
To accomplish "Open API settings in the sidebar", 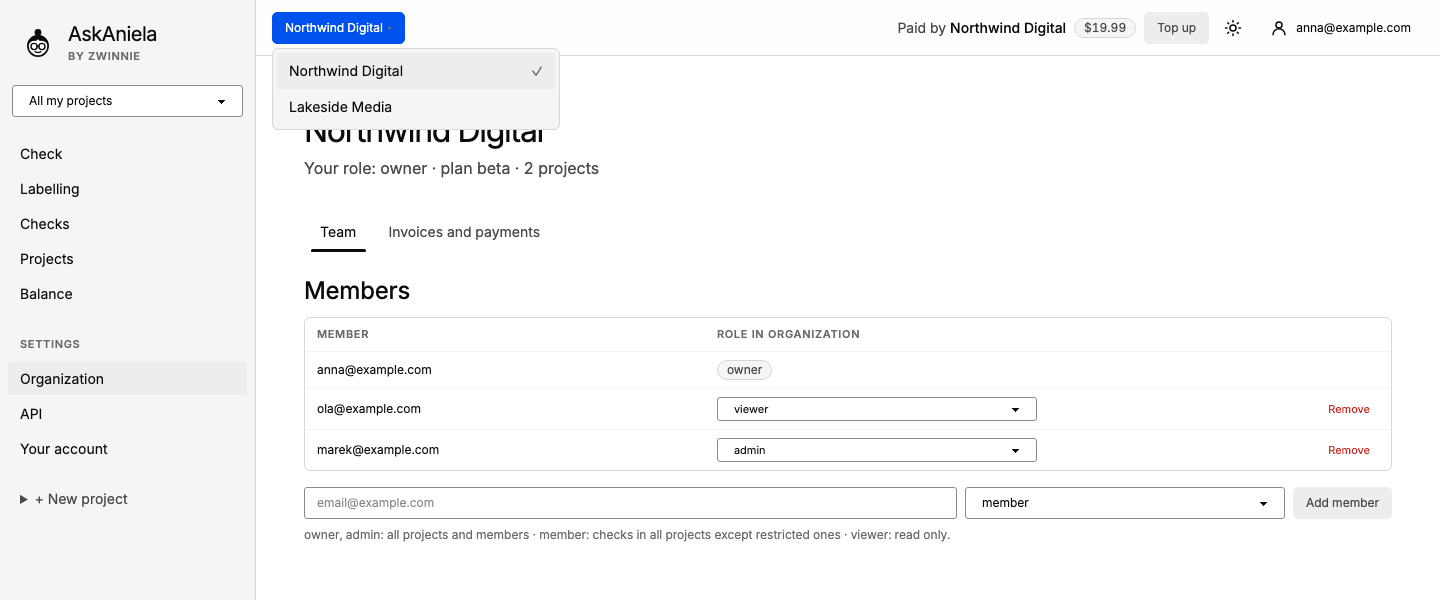I will (127, 414).
